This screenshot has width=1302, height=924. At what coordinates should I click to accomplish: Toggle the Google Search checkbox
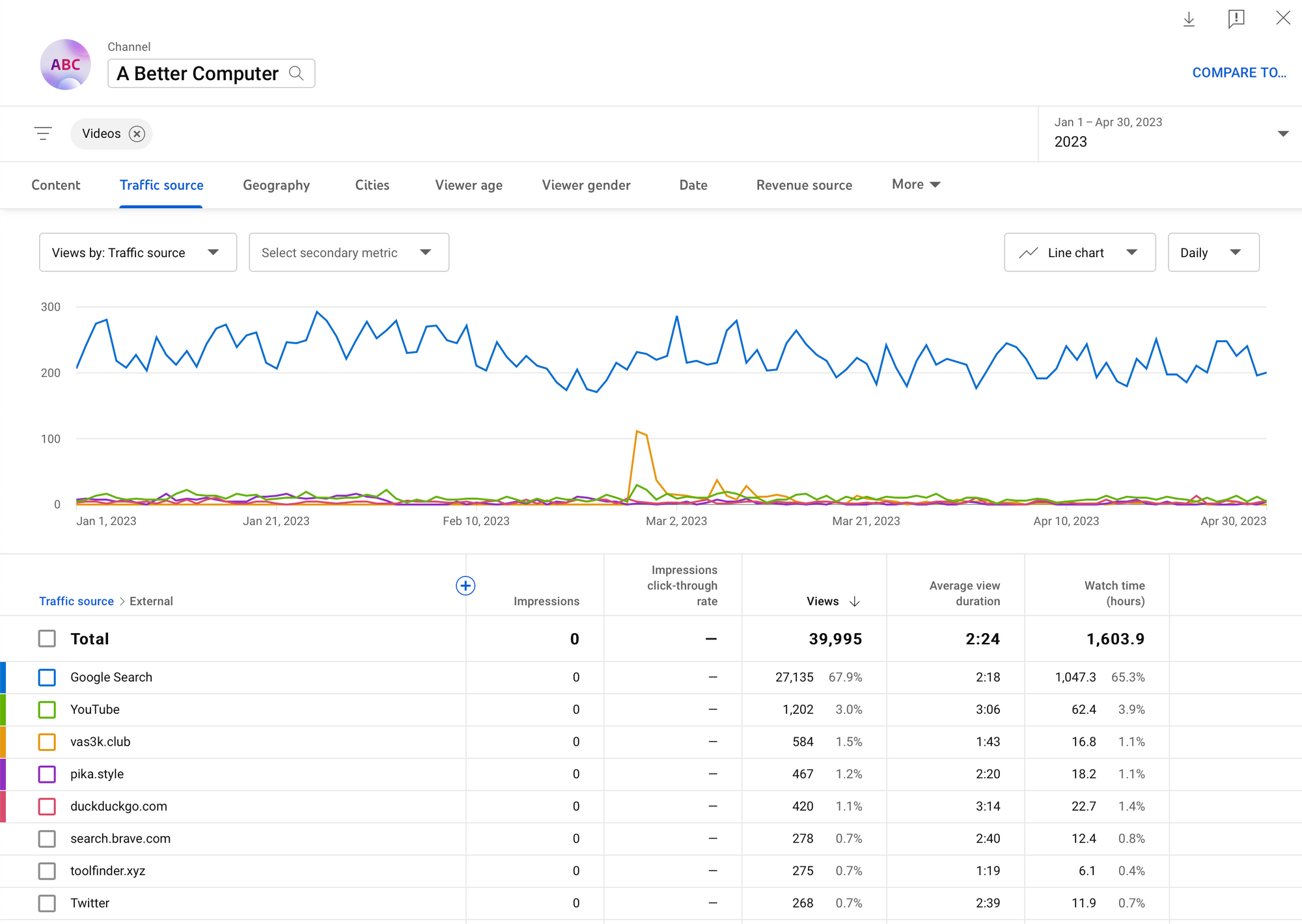pyautogui.click(x=47, y=677)
